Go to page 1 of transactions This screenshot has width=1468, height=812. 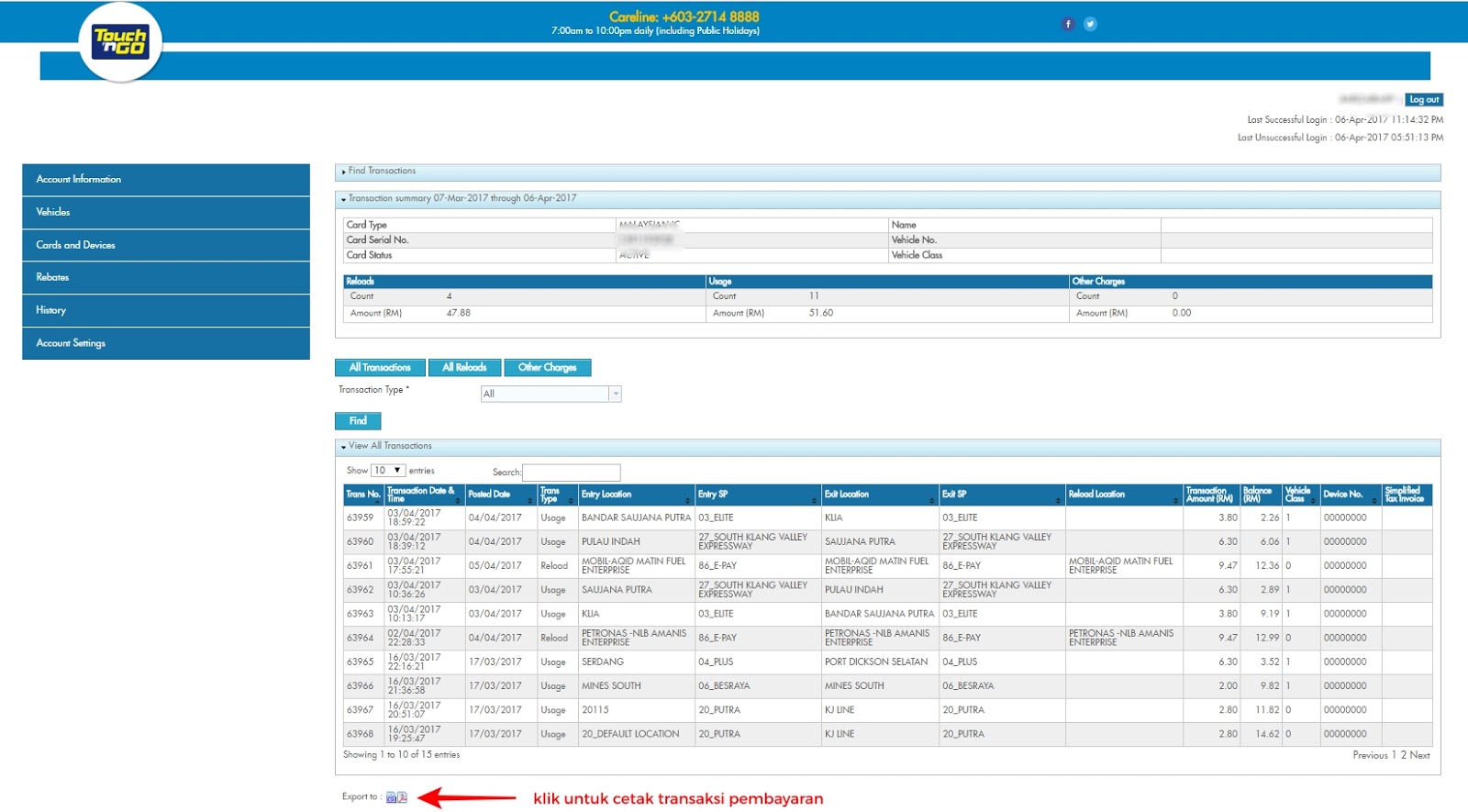tap(1394, 755)
